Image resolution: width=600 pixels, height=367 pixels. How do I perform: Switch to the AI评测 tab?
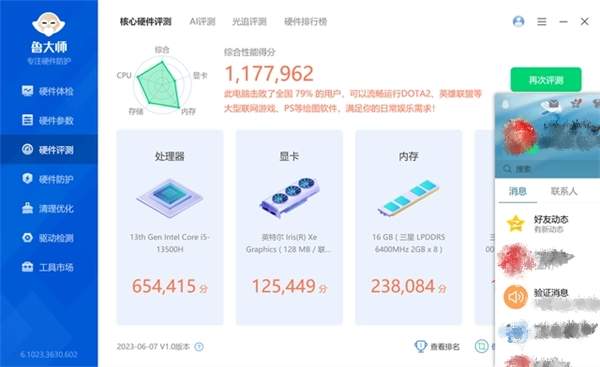202,21
